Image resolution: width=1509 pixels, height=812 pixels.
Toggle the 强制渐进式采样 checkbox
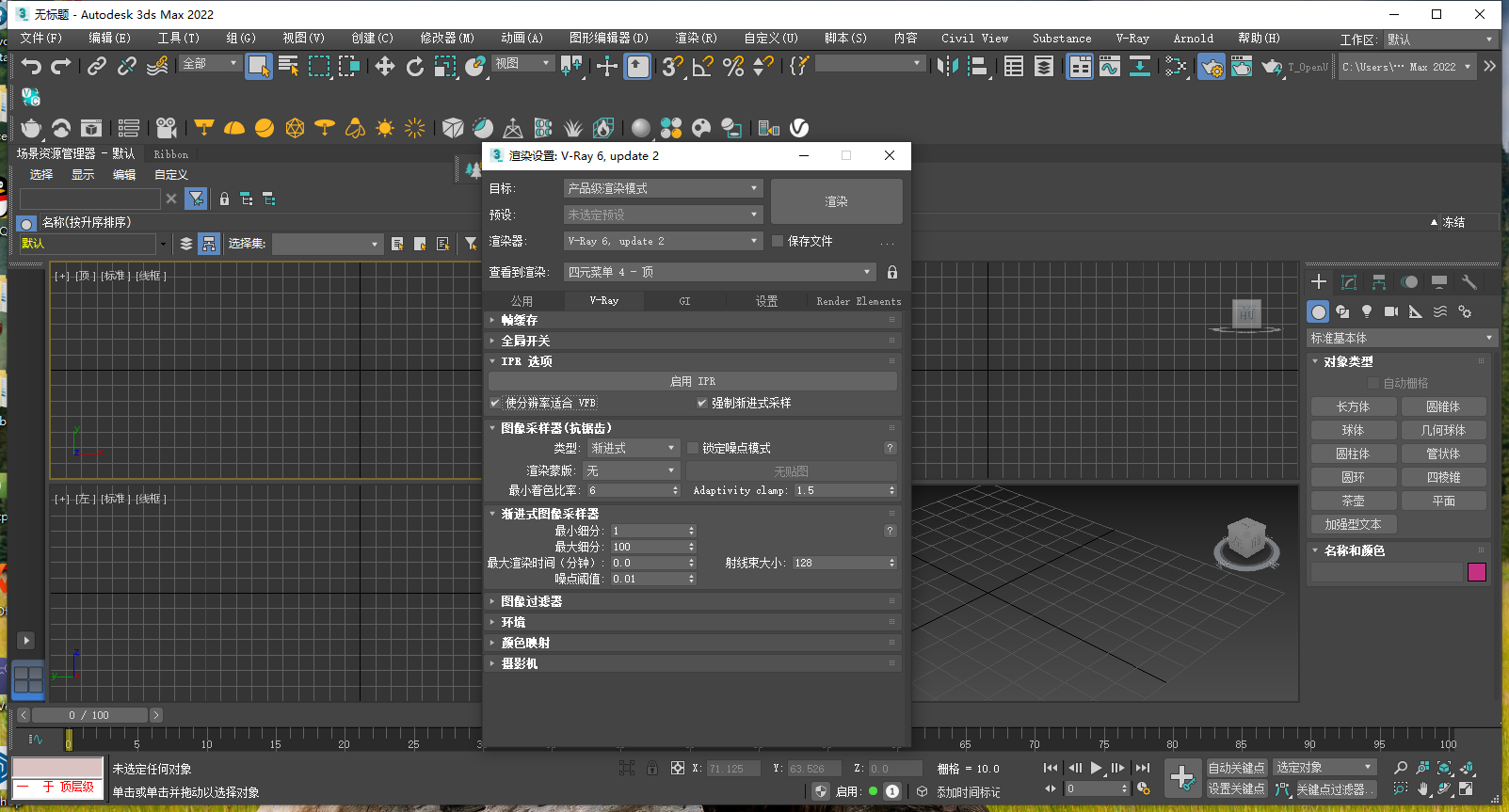(701, 403)
